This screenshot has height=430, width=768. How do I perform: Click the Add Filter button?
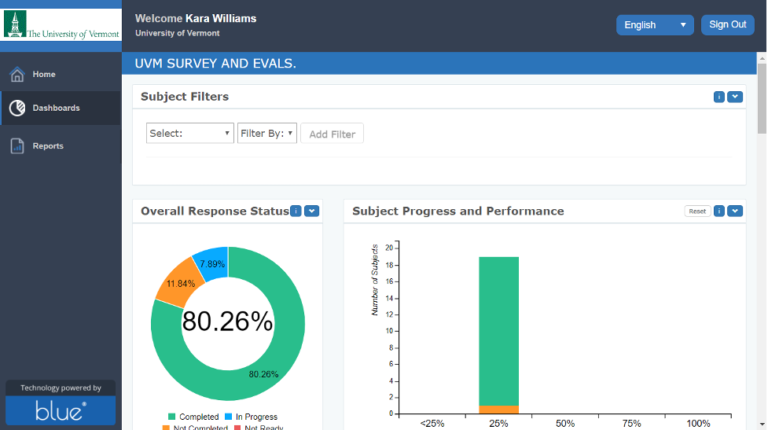pos(332,134)
